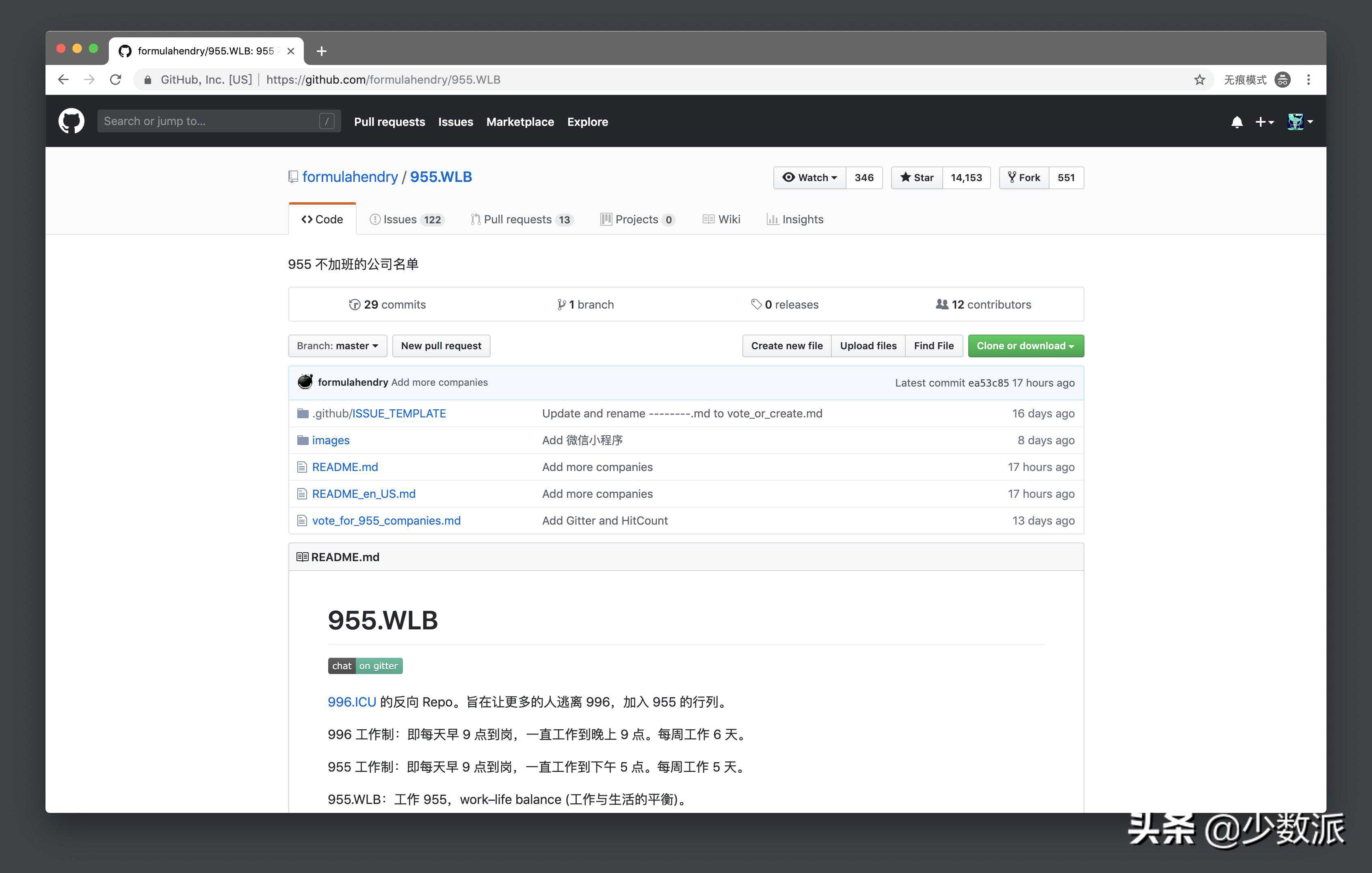Screen dimensions: 1372x873
Task: Click the Upload files button
Action: (868, 346)
